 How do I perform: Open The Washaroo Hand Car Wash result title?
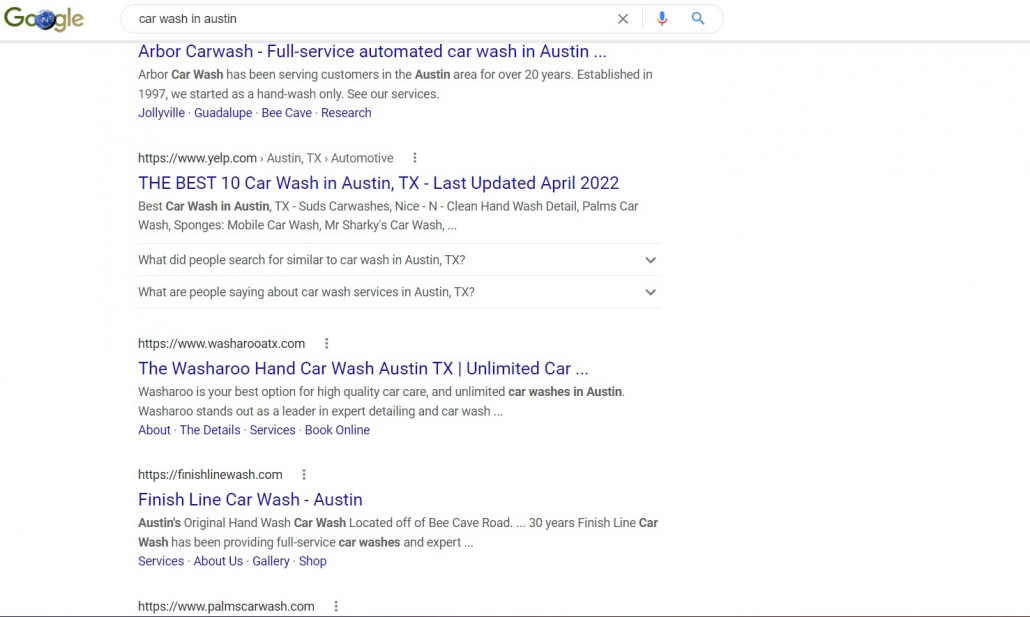[363, 368]
